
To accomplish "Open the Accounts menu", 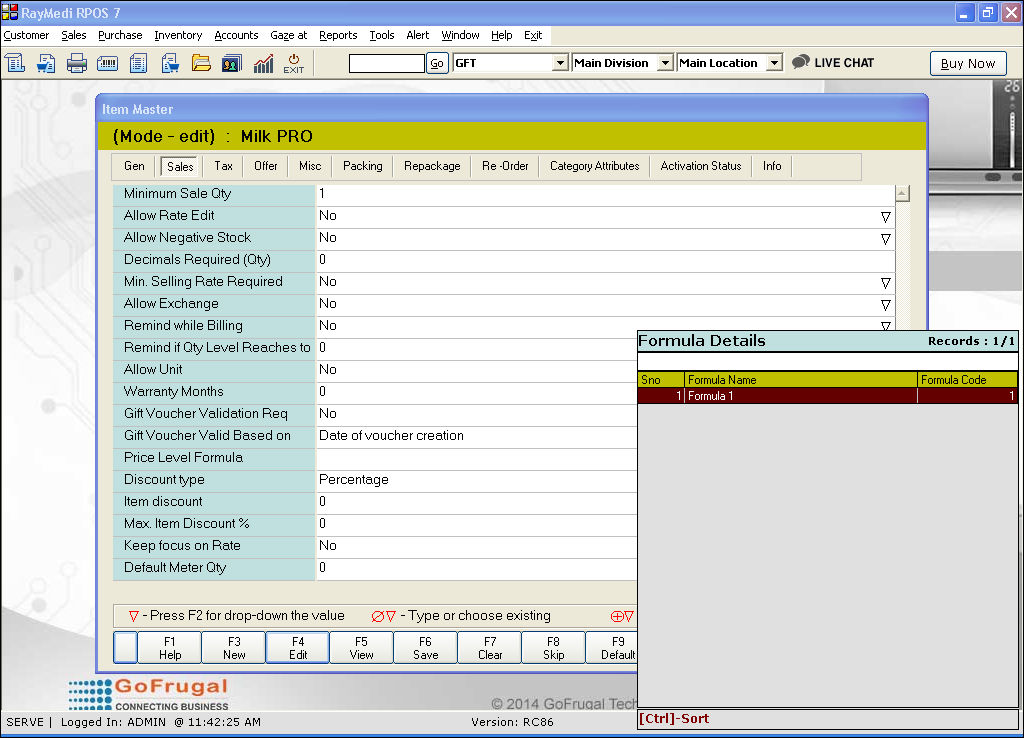I will coord(236,35).
